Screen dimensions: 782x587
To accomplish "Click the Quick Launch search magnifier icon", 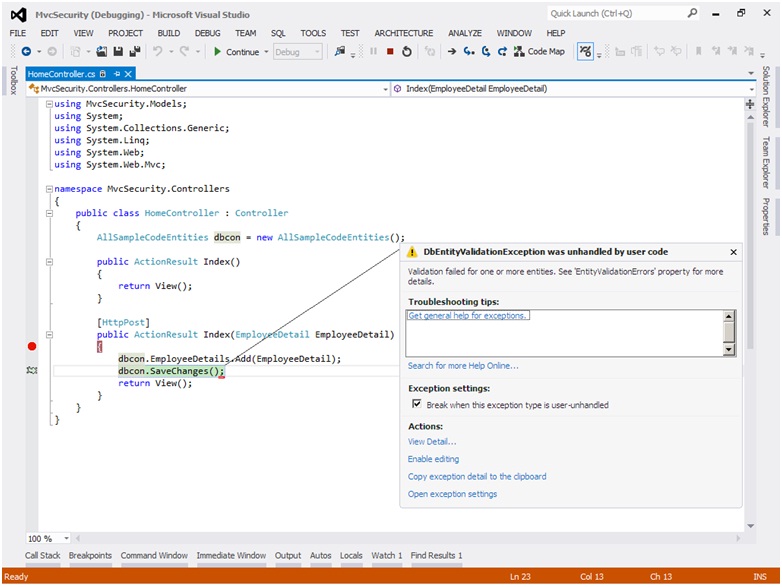I will click(692, 13).
